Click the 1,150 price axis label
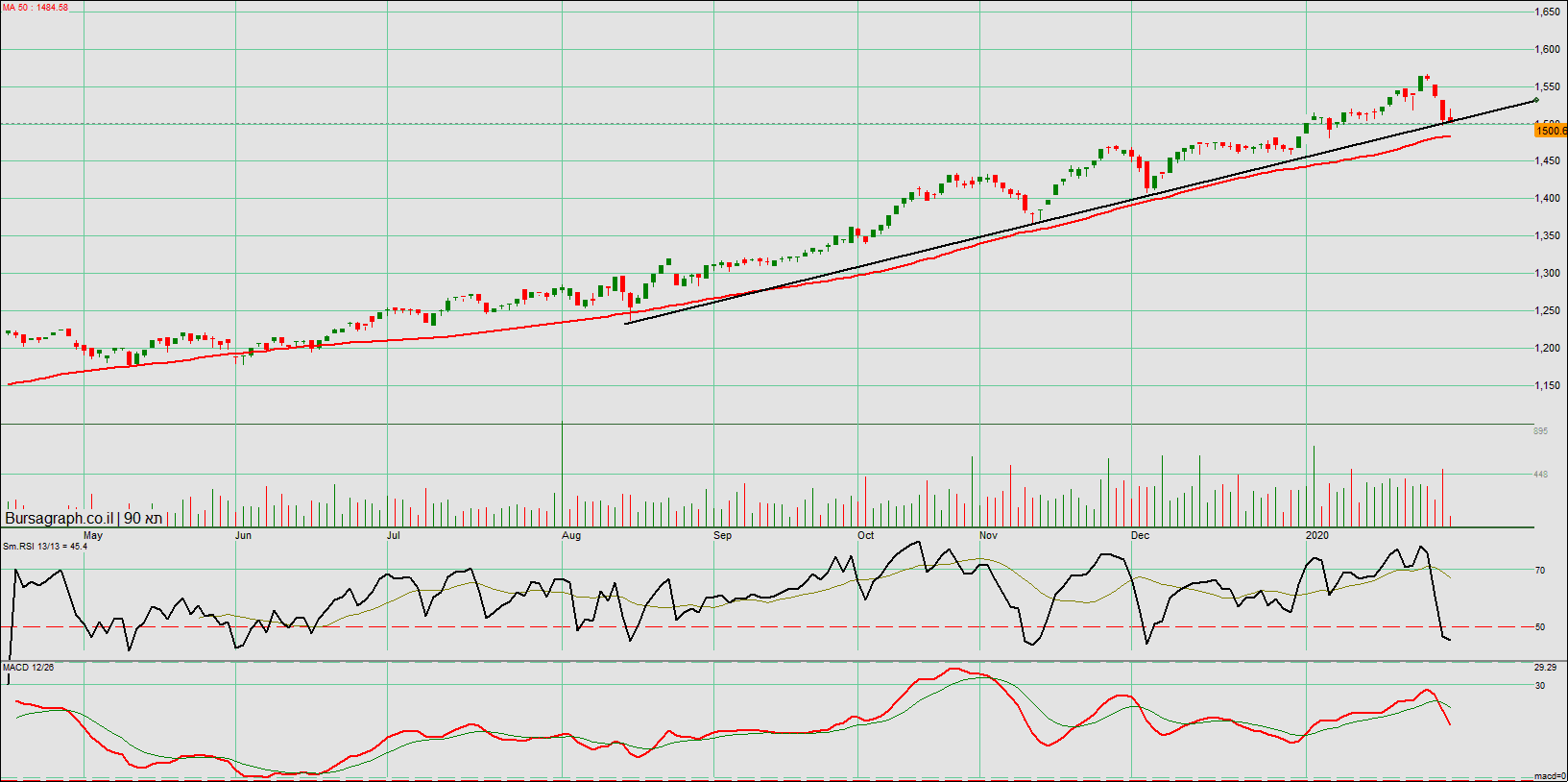Image resolution: width=1568 pixels, height=782 pixels. click(1547, 386)
